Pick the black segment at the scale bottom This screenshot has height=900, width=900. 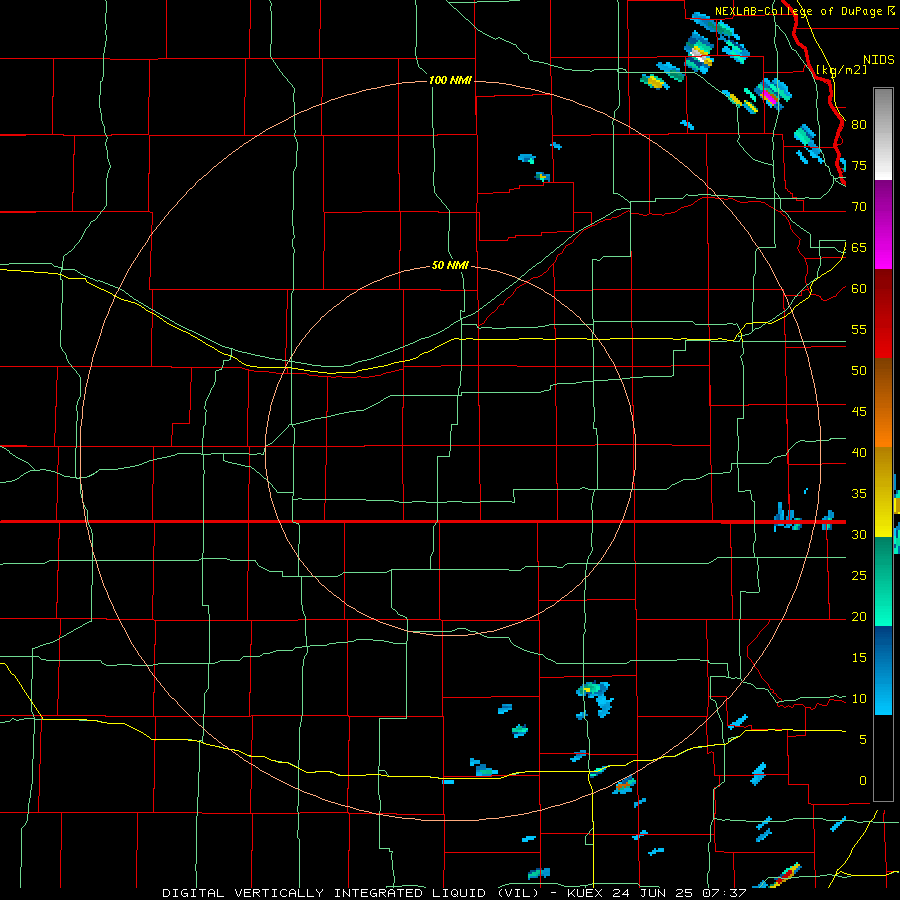click(x=883, y=758)
